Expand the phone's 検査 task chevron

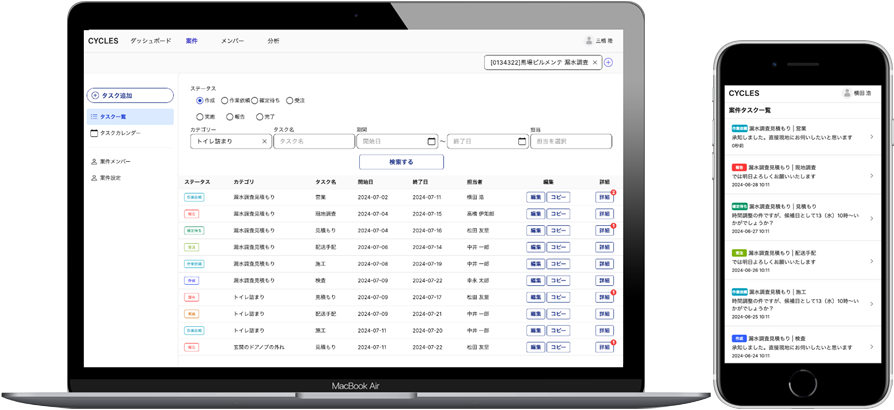872,347
